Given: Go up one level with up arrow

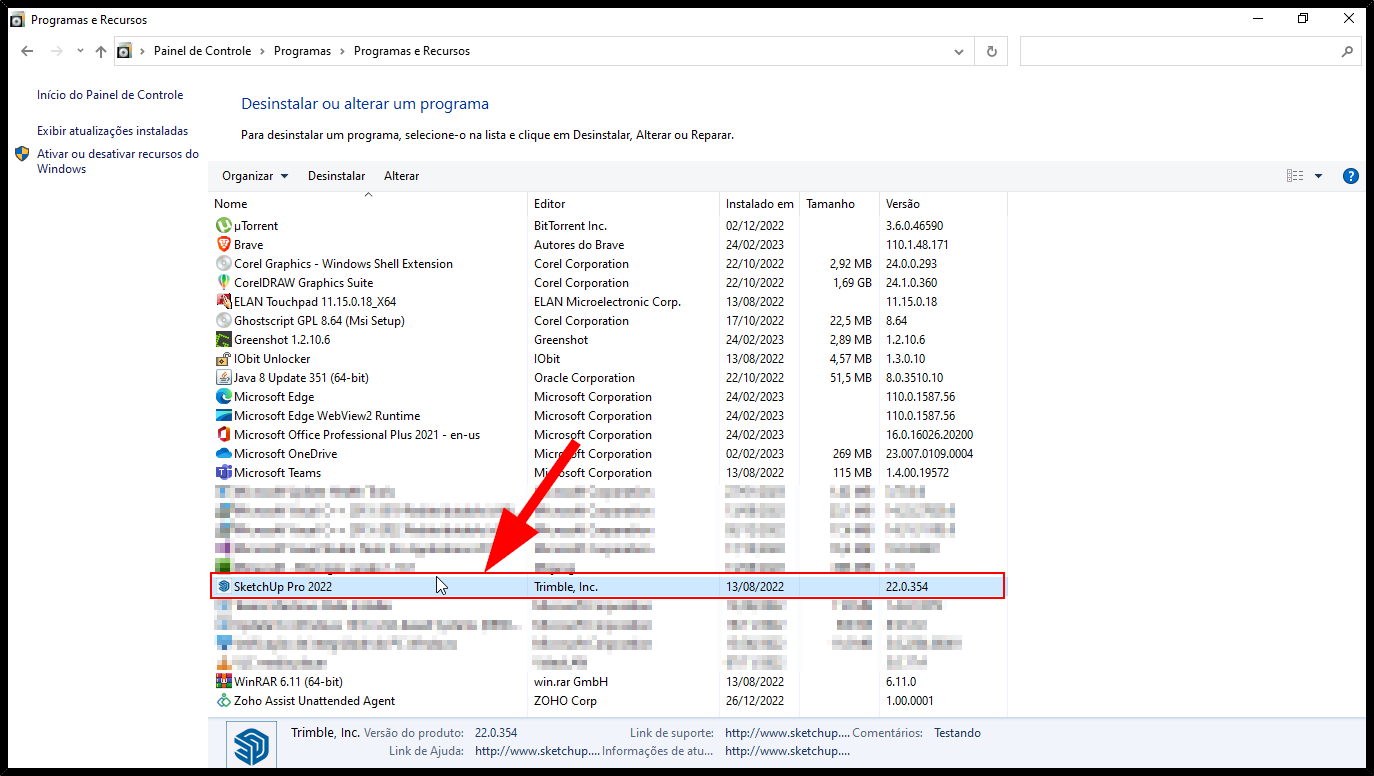Looking at the screenshot, I should click(100, 51).
